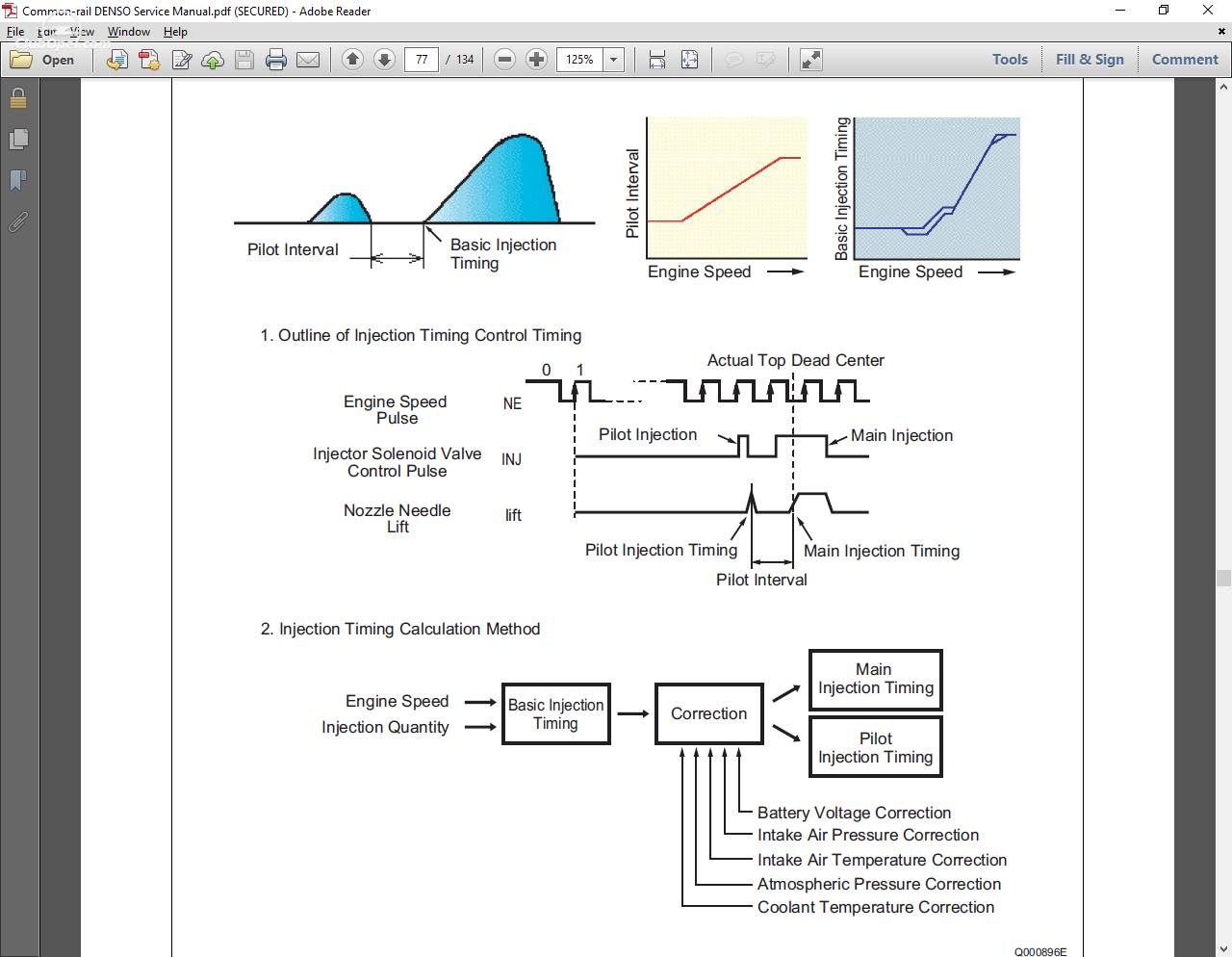Click the Adobe Reader title bar PDF icon
The image size is (1232, 957).
[11, 11]
